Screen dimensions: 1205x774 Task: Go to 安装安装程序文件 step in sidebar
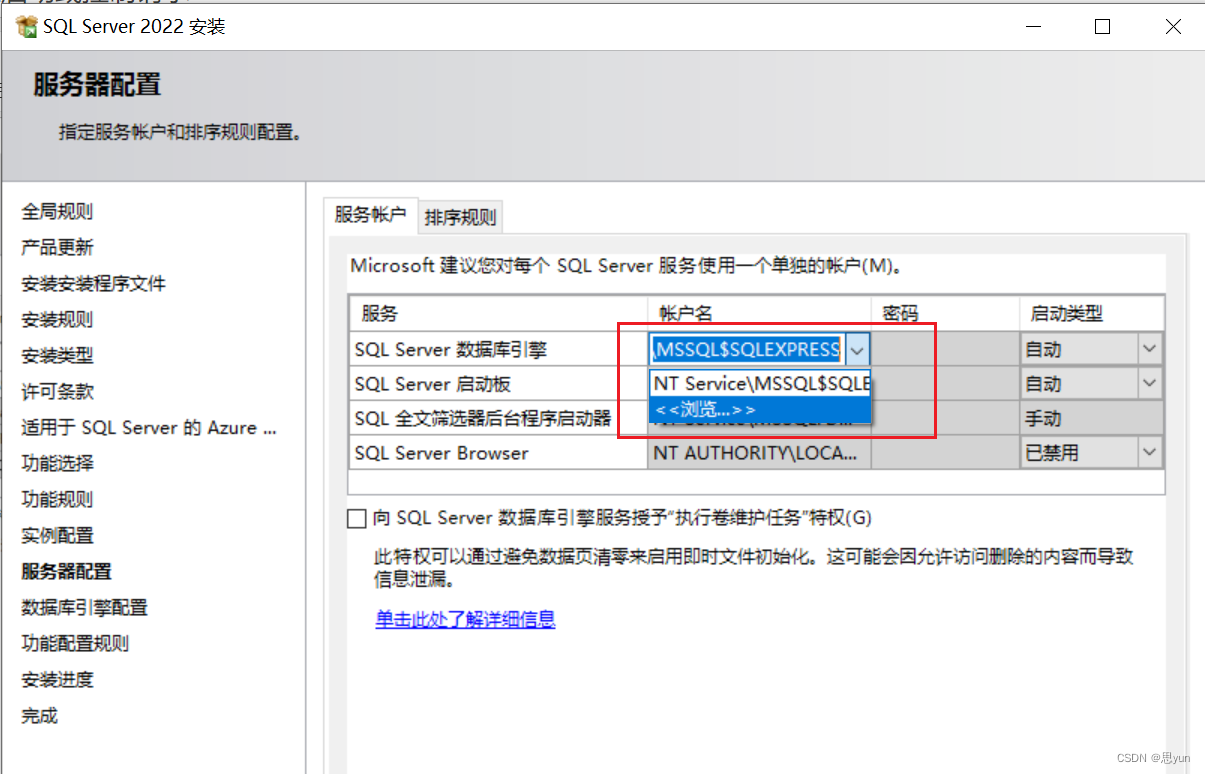point(93,283)
